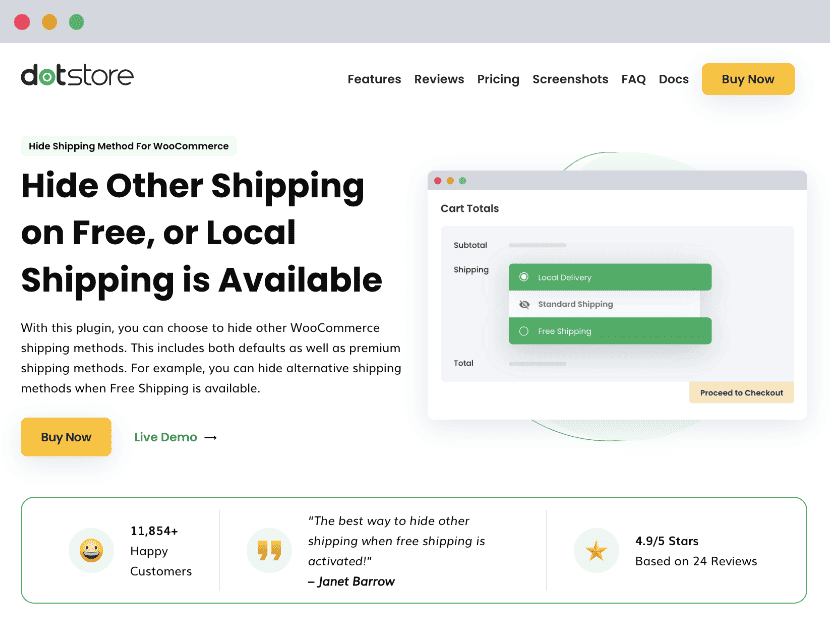The width and height of the screenshot is (830, 628).
Task: Click the smiley face happy customers icon
Action: coord(91,550)
